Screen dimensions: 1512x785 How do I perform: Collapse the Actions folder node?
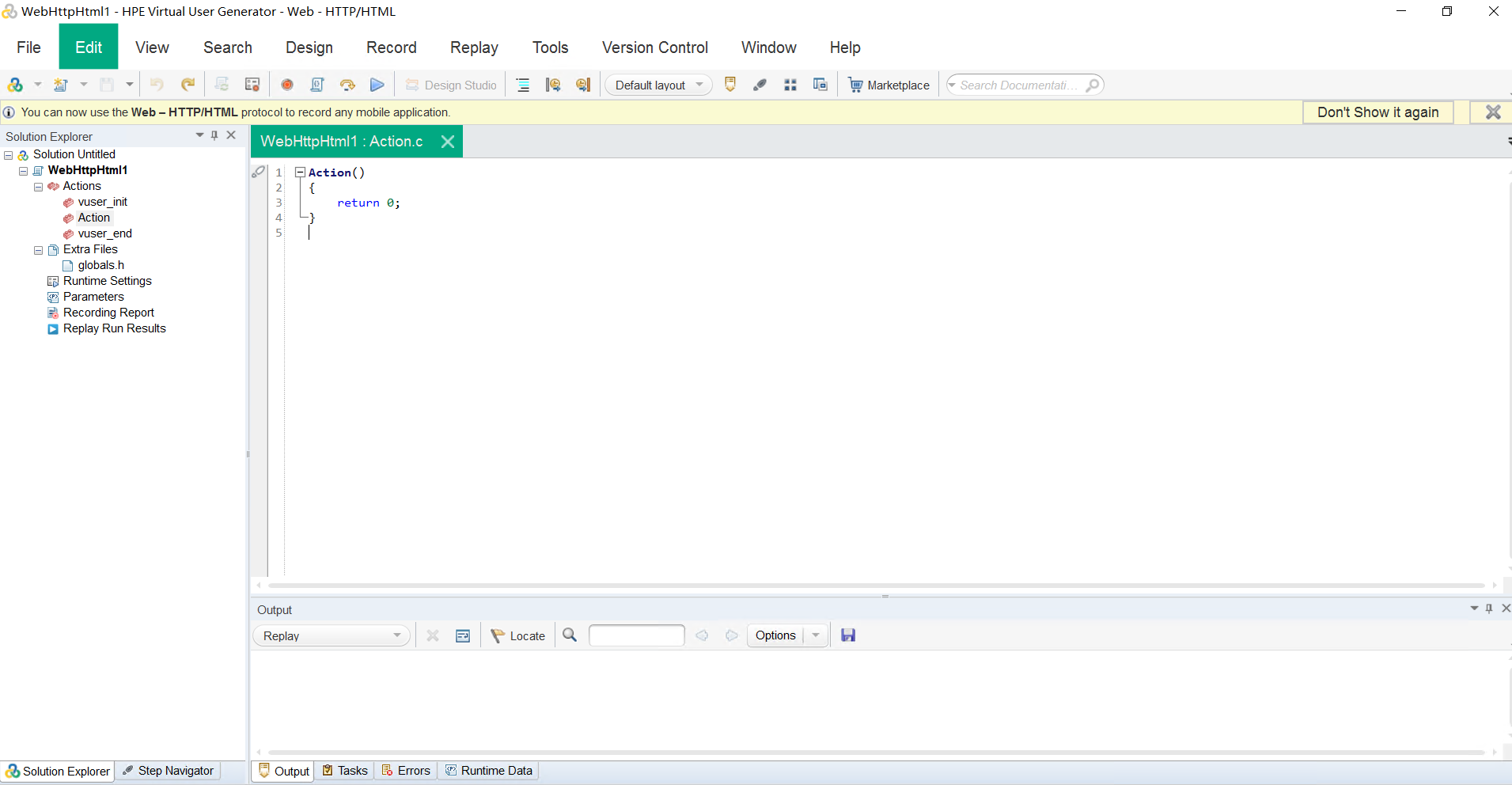click(x=38, y=187)
